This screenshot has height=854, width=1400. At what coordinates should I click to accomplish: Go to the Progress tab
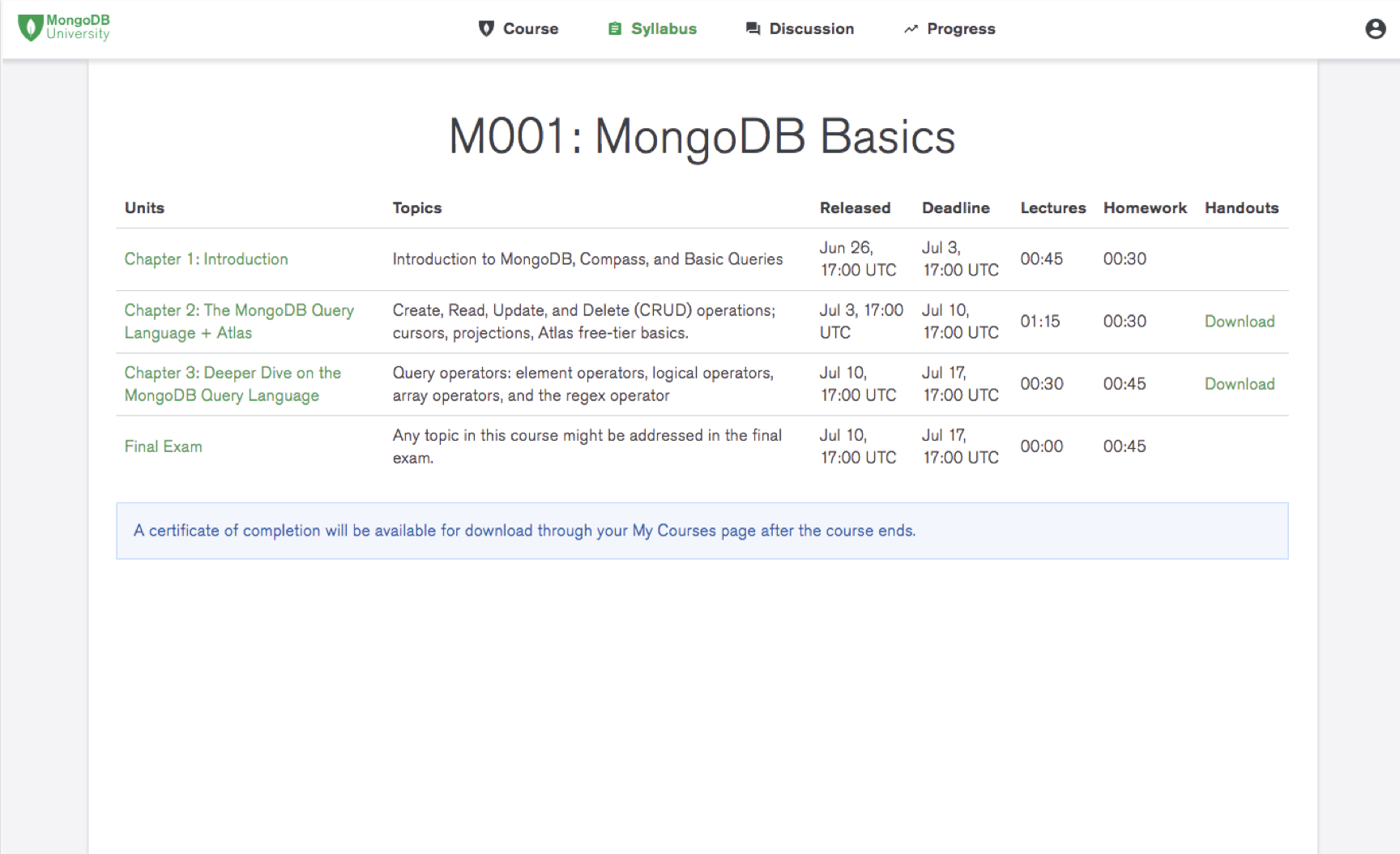pos(950,29)
